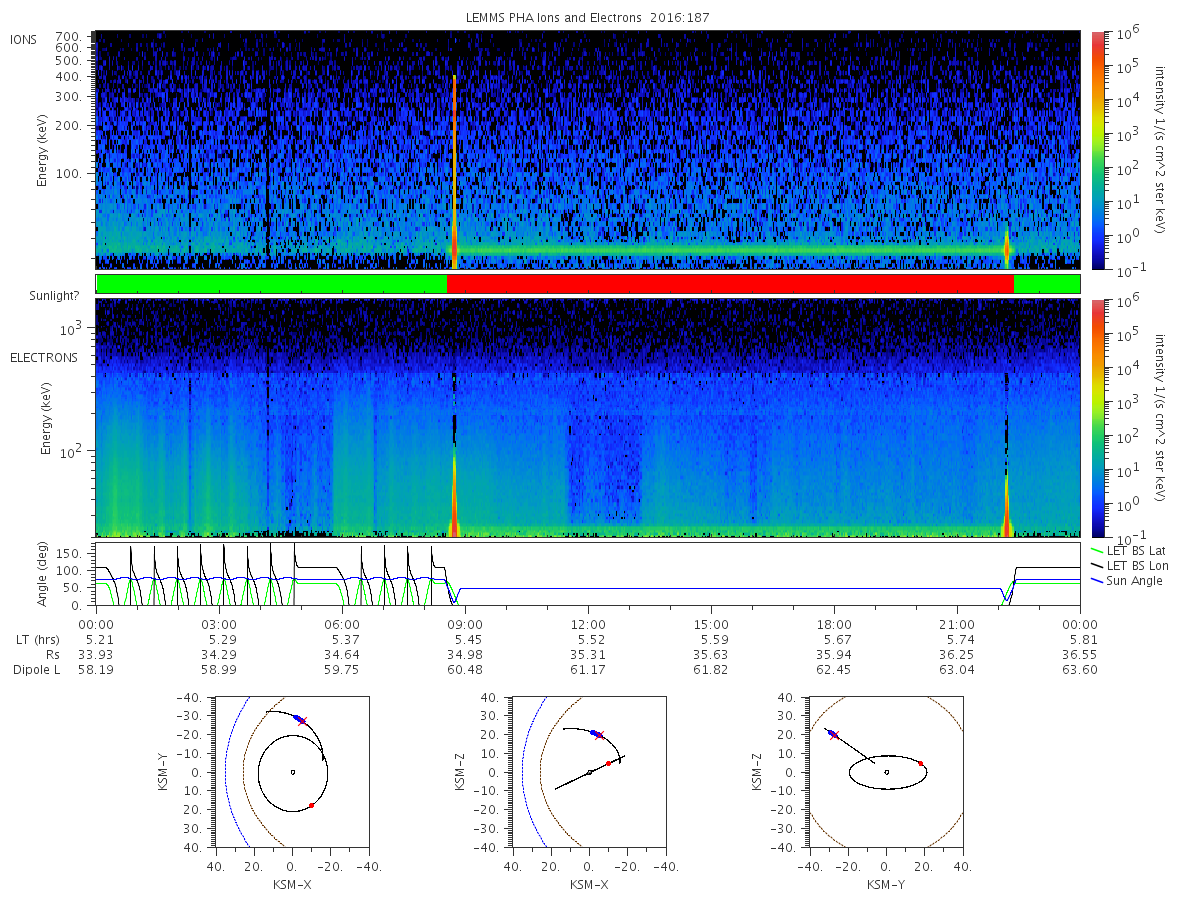Click the planet center marker in the KSM-X/KSM-Y plot
The height and width of the screenshot is (900, 1200).
tap(292, 772)
